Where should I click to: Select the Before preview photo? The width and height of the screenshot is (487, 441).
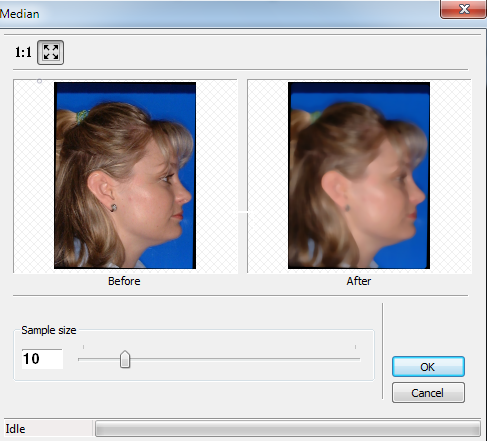(125, 175)
